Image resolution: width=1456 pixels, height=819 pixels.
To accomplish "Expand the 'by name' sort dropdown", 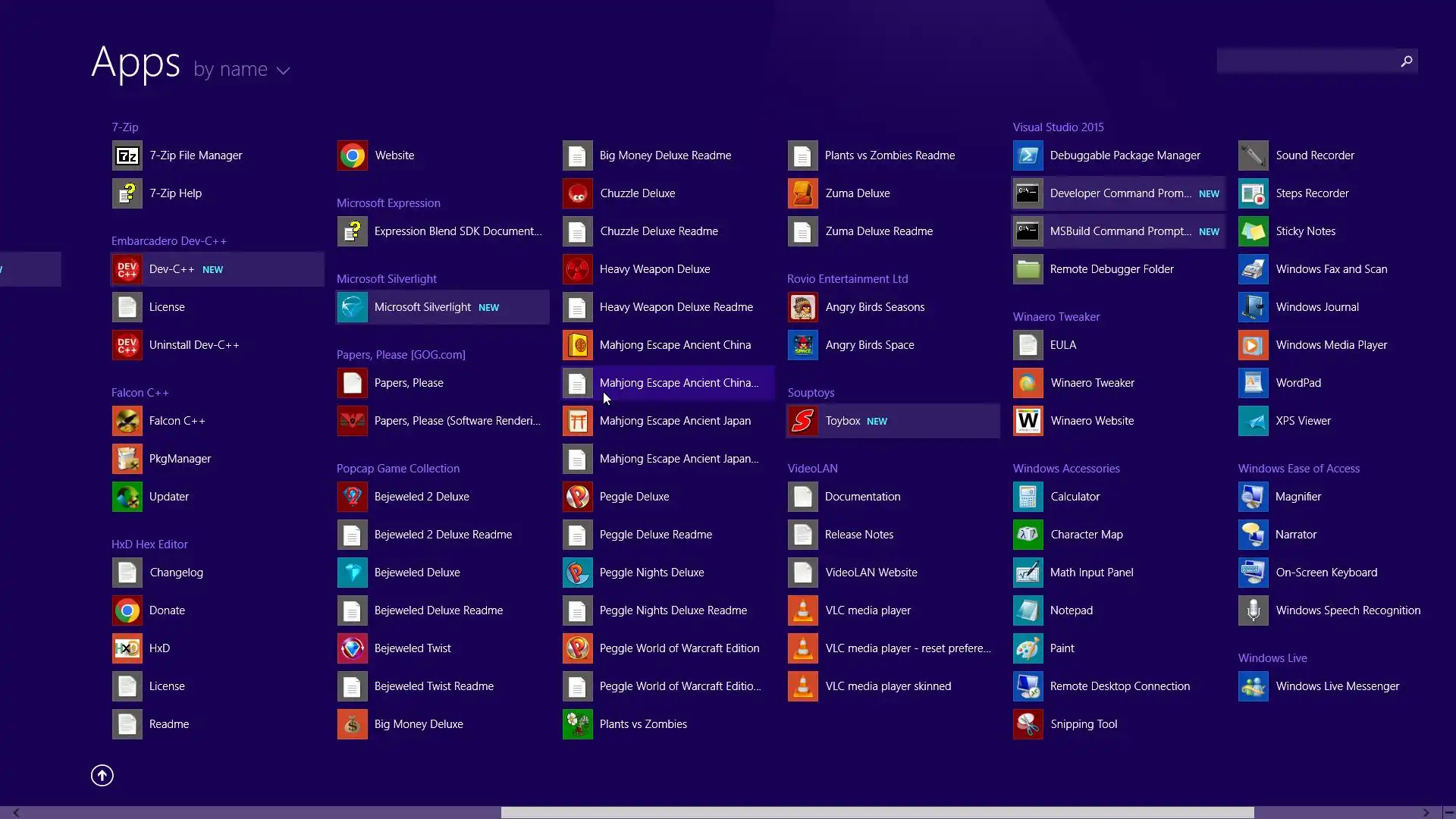I will 231,70.
